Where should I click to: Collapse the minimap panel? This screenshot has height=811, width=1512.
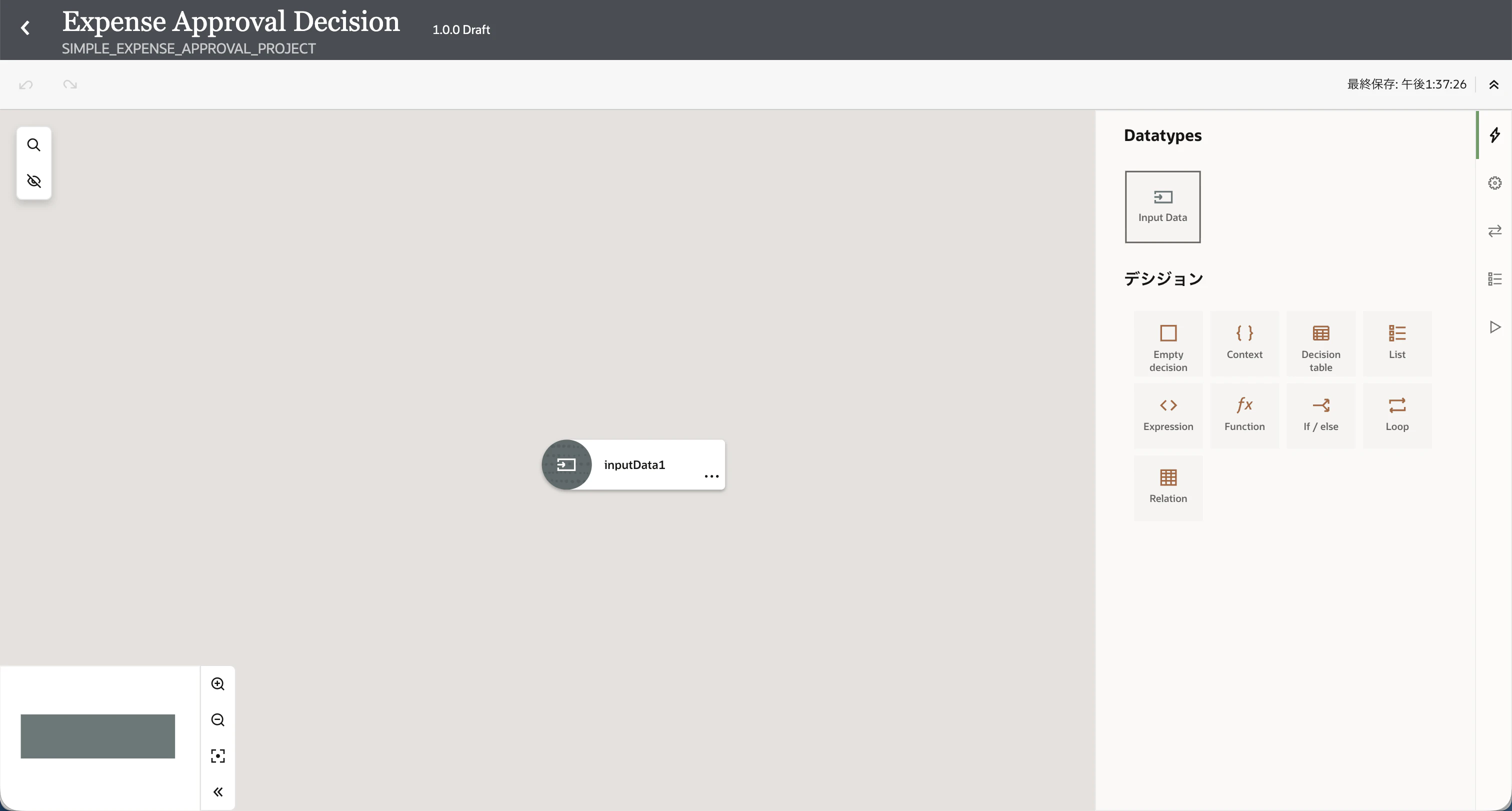pos(218,791)
